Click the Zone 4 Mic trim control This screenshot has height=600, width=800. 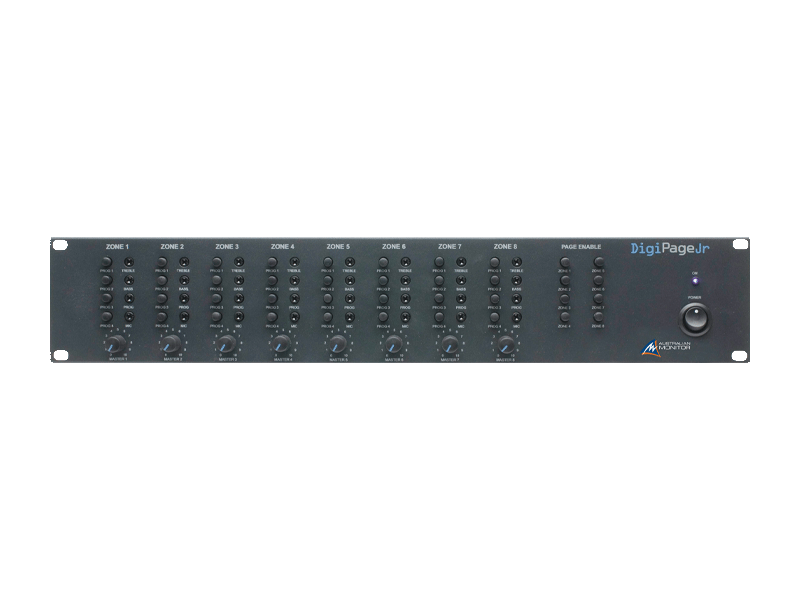296,318
